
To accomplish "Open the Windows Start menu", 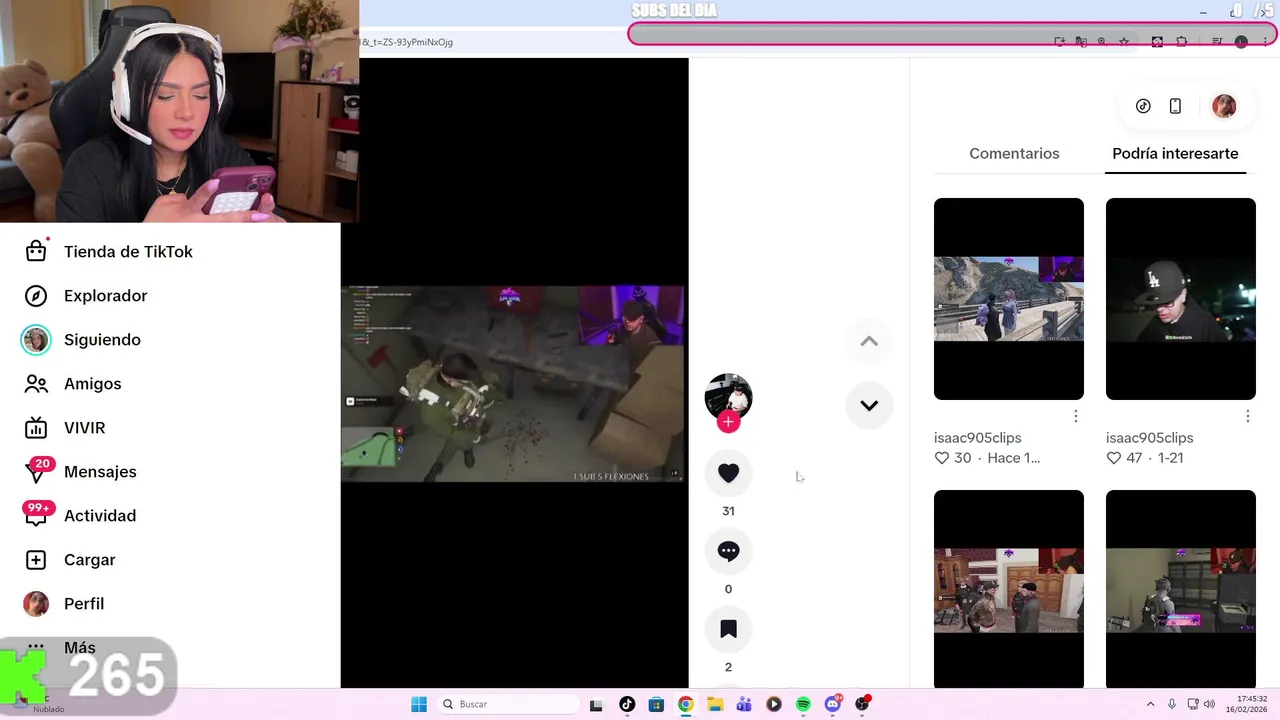I will (x=419, y=704).
